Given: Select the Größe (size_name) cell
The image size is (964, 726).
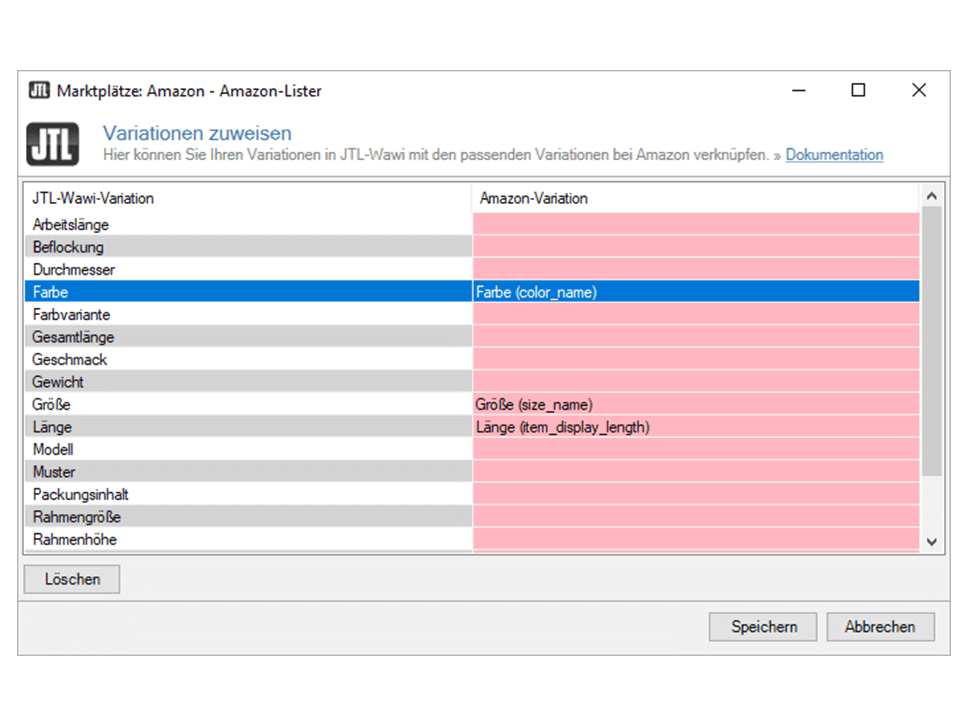Looking at the screenshot, I should 695,405.
